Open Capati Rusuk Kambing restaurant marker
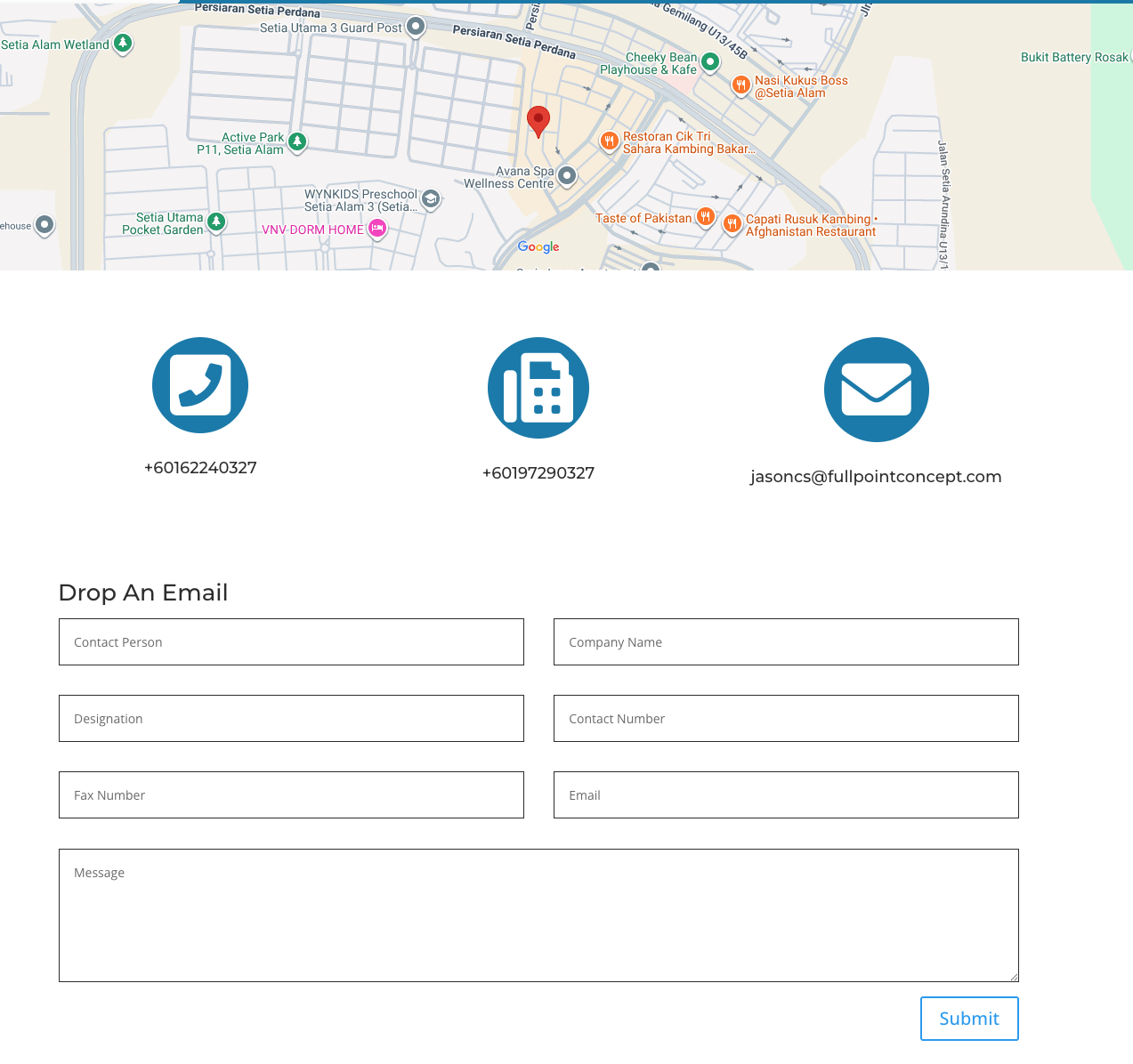Image resolution: width=1133 pixels, height=1064 pixels. tap(732, 223)
